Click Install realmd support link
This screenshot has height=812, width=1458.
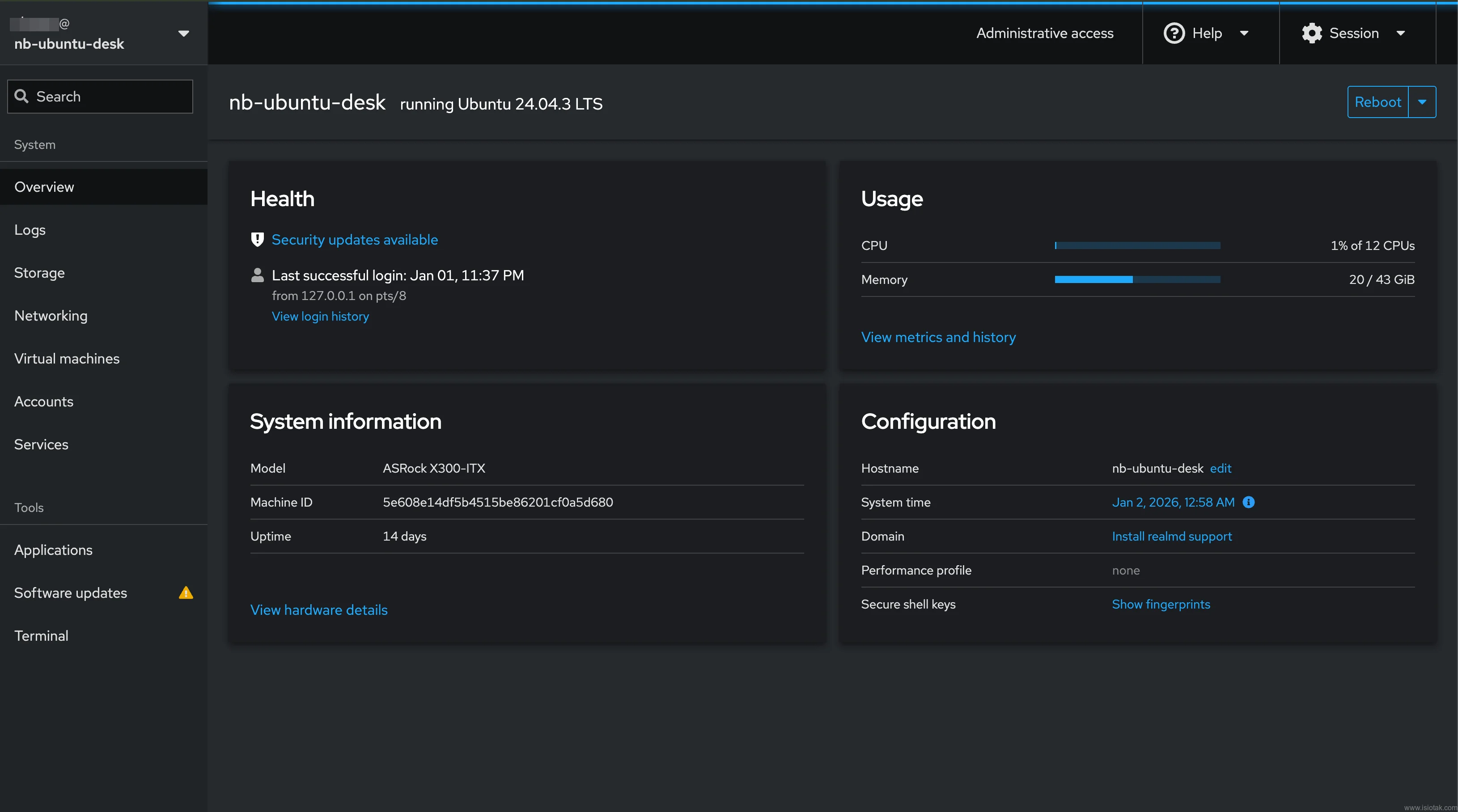[1172, 537]
